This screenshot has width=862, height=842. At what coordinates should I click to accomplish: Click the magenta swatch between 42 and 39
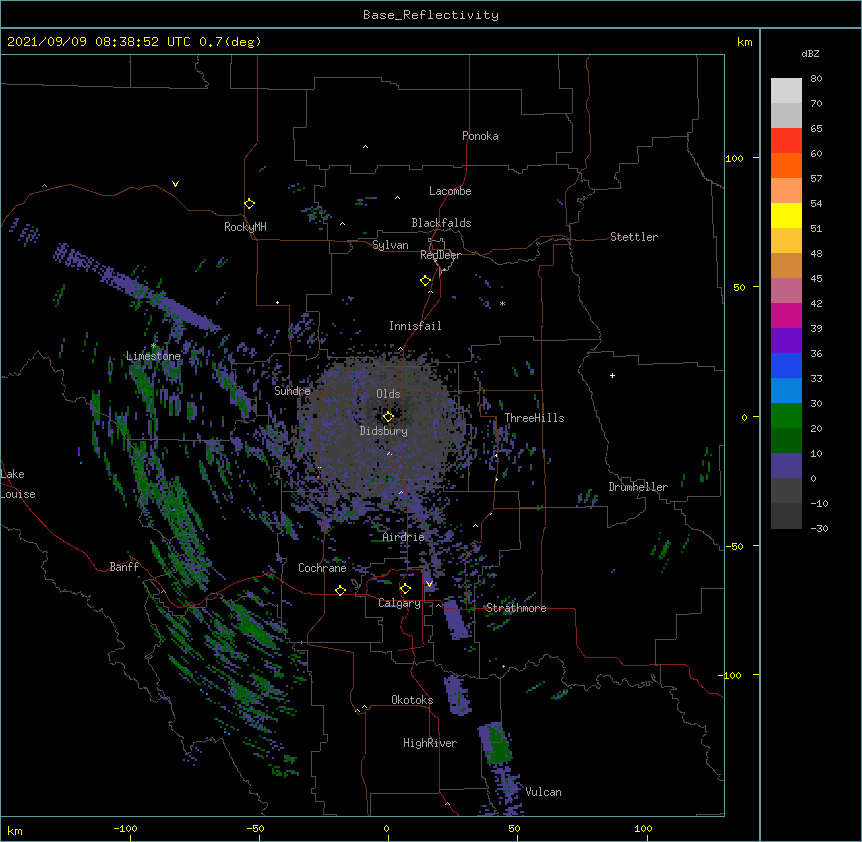[x=786, y=316]
